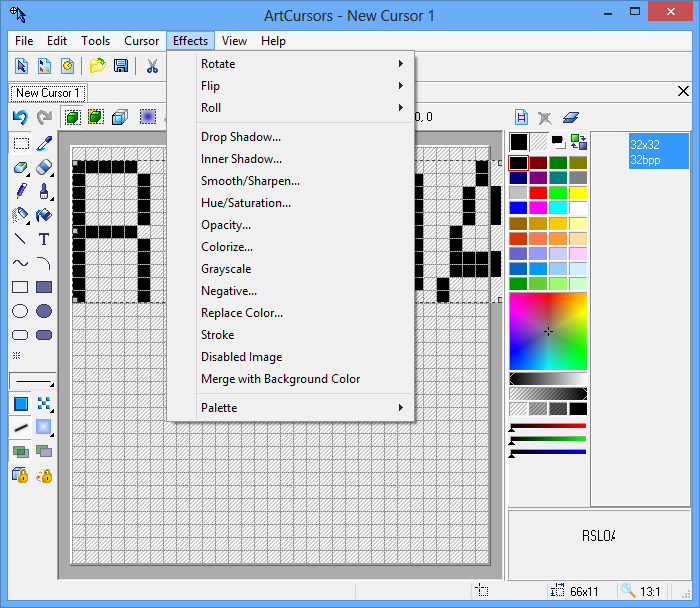Toggle the palette lock option

click(44, 475)
